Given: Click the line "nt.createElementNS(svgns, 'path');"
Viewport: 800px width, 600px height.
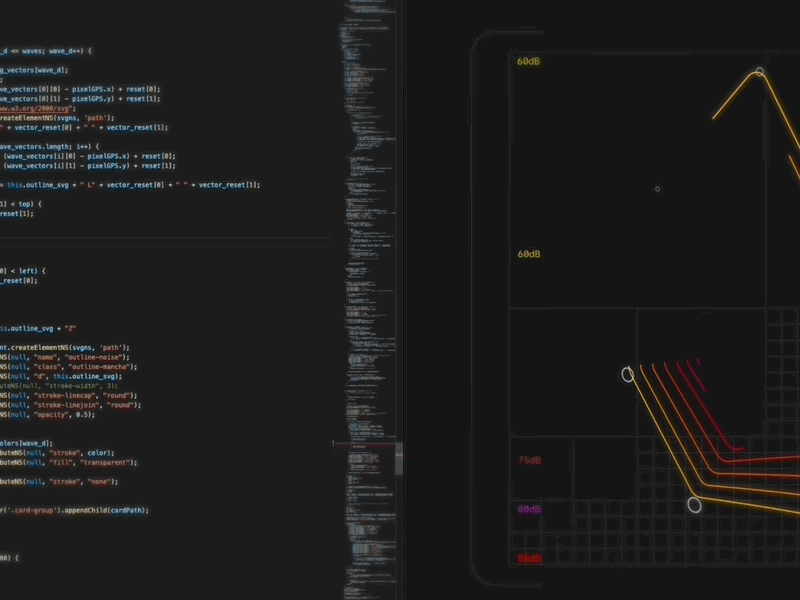Looking at the screenshot, I should tap(65, 347).
